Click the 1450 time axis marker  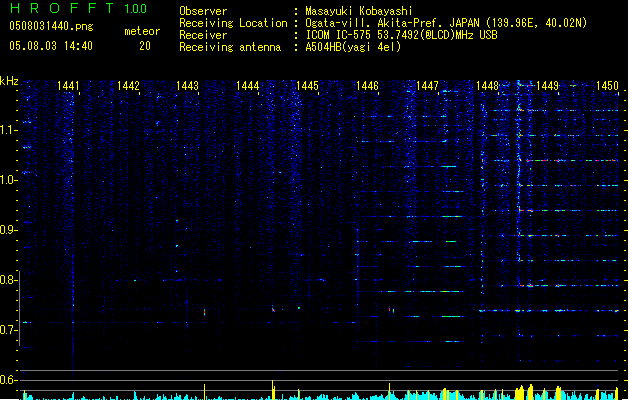click(607, 86)
